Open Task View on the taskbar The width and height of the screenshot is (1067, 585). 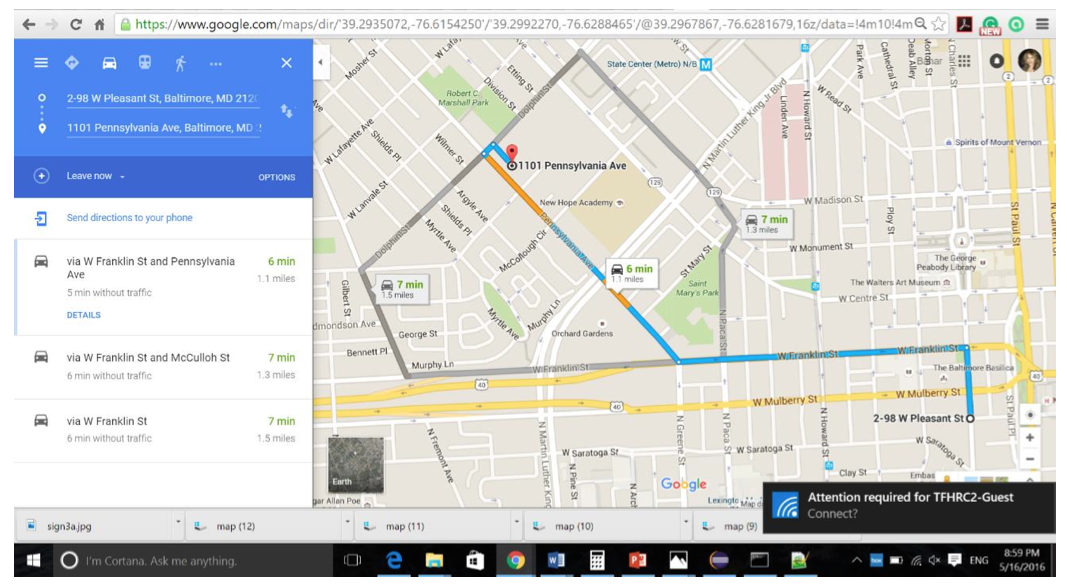(x=352, y=561)
